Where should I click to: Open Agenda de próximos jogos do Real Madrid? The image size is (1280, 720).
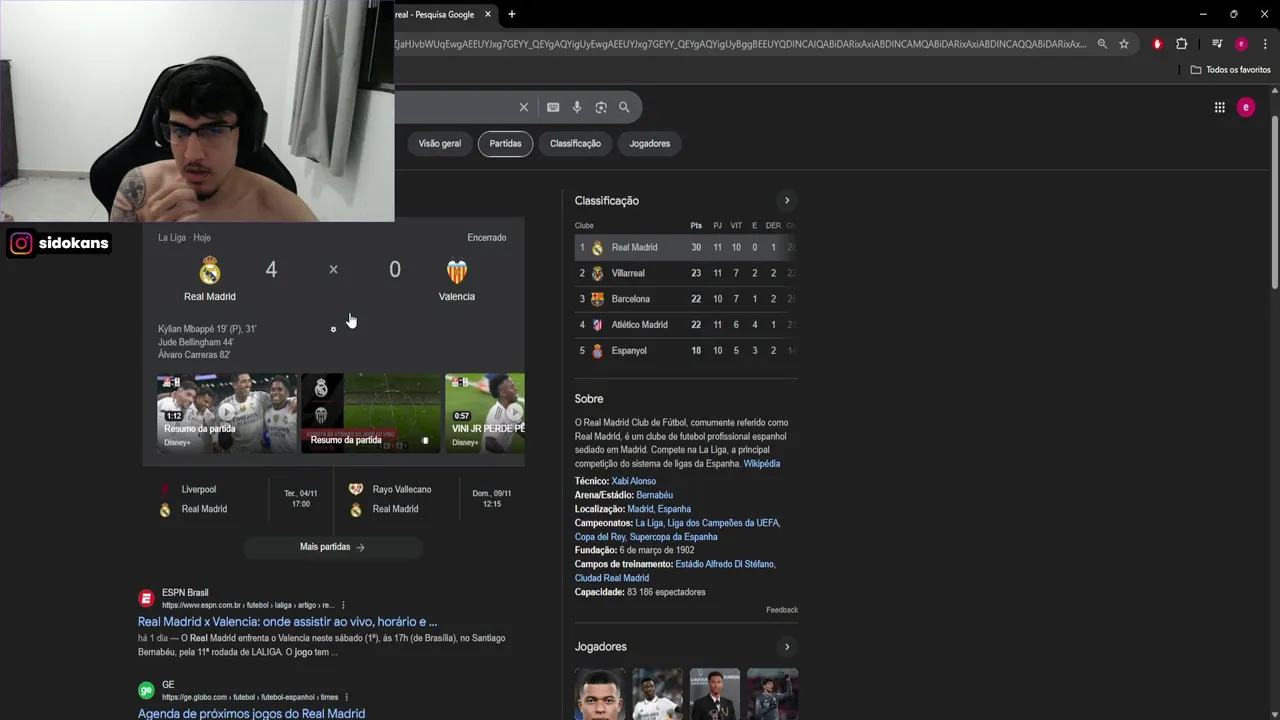pyautogui.click(x=251, y=714)
